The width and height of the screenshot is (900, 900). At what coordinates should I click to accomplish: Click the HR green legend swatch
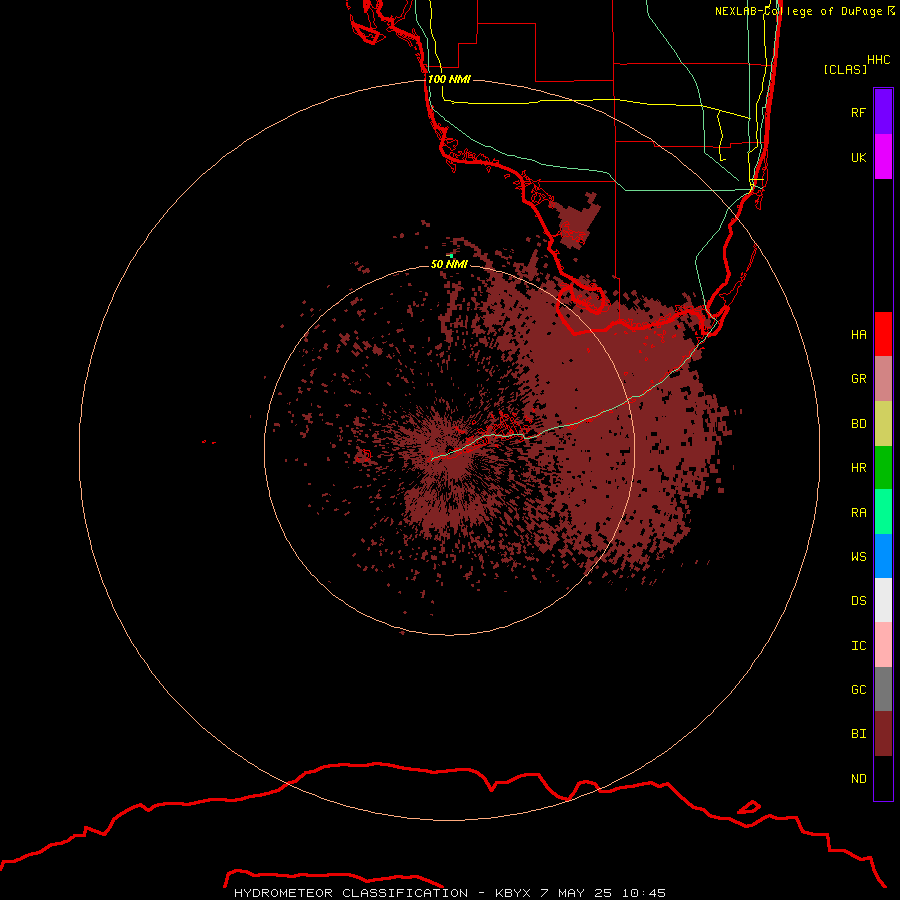[x=883, y=468]
